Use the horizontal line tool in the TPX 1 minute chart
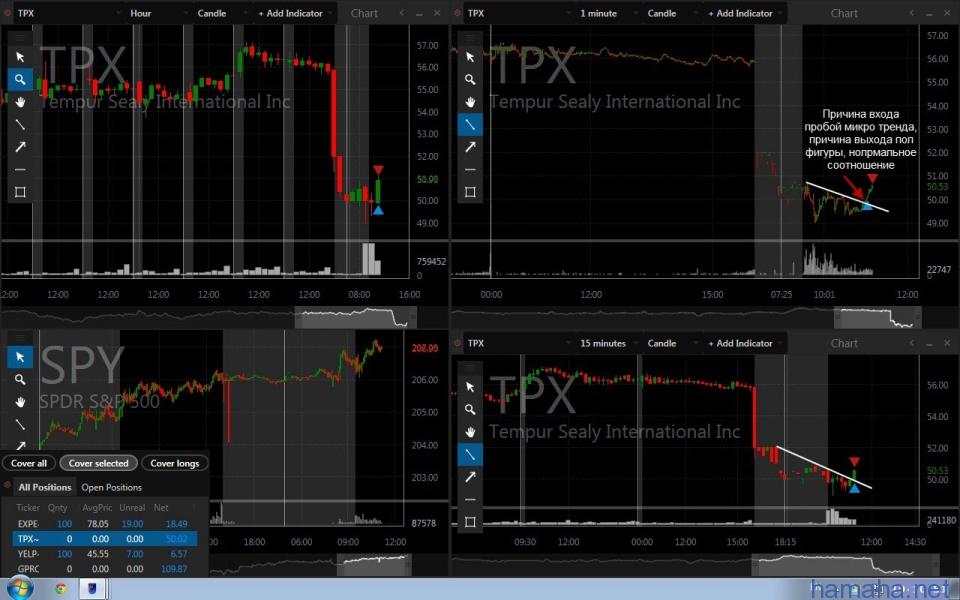Image resolution: width=960 pixels, height=600 pixels. (470, 170)
